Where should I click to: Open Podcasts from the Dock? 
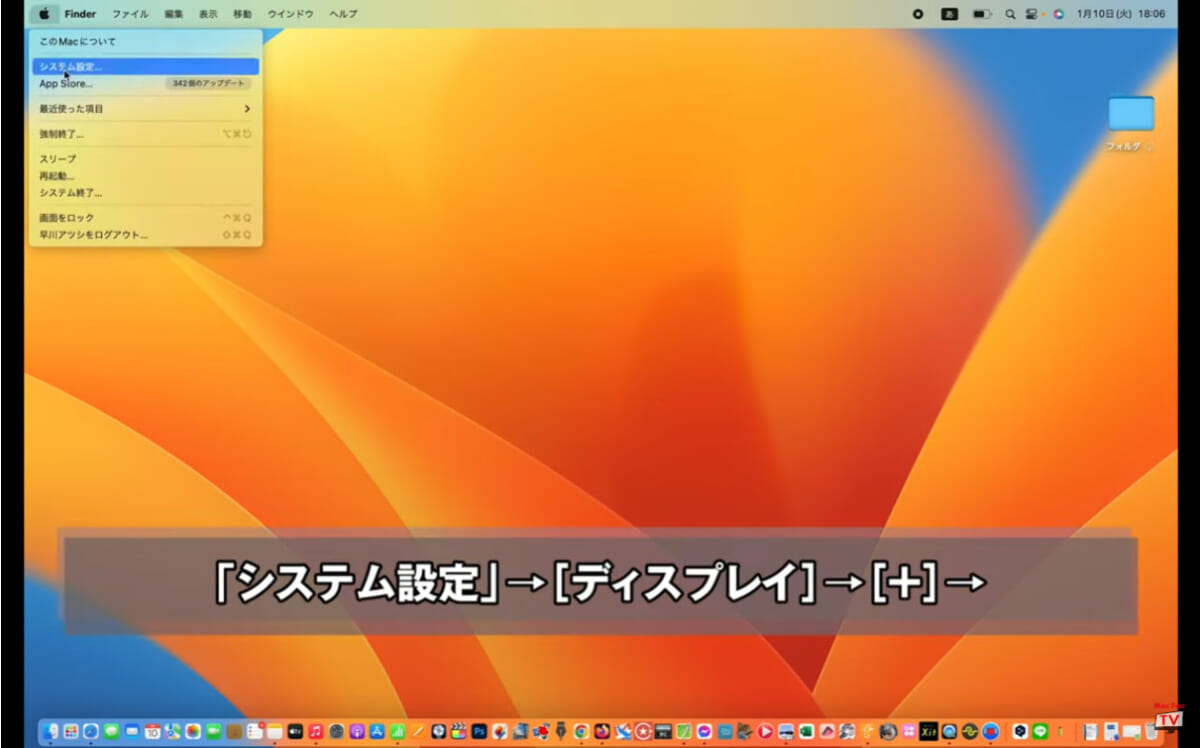coord(357,731)
